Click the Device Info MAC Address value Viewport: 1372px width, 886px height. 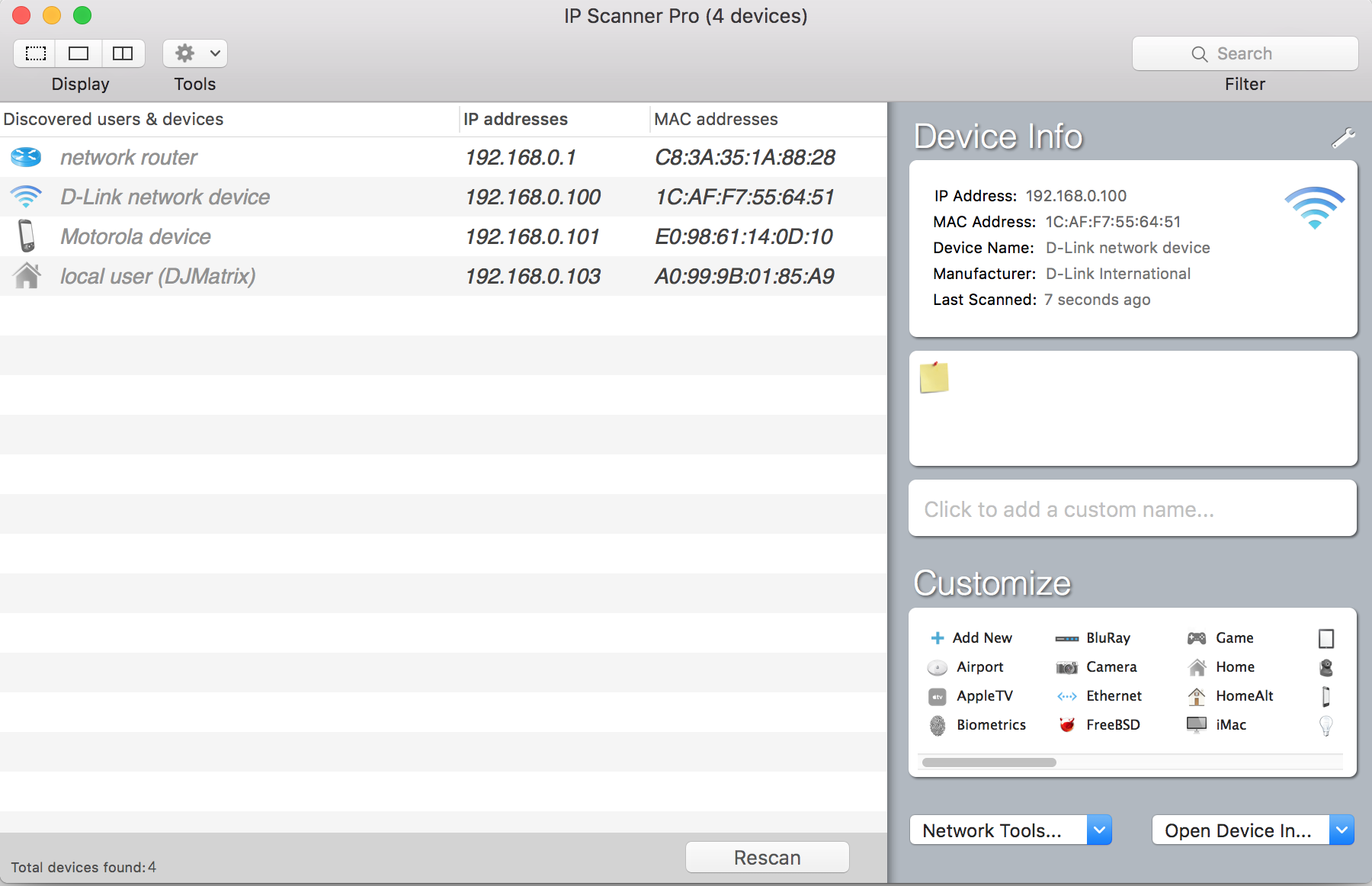[x=1113, y=222]
